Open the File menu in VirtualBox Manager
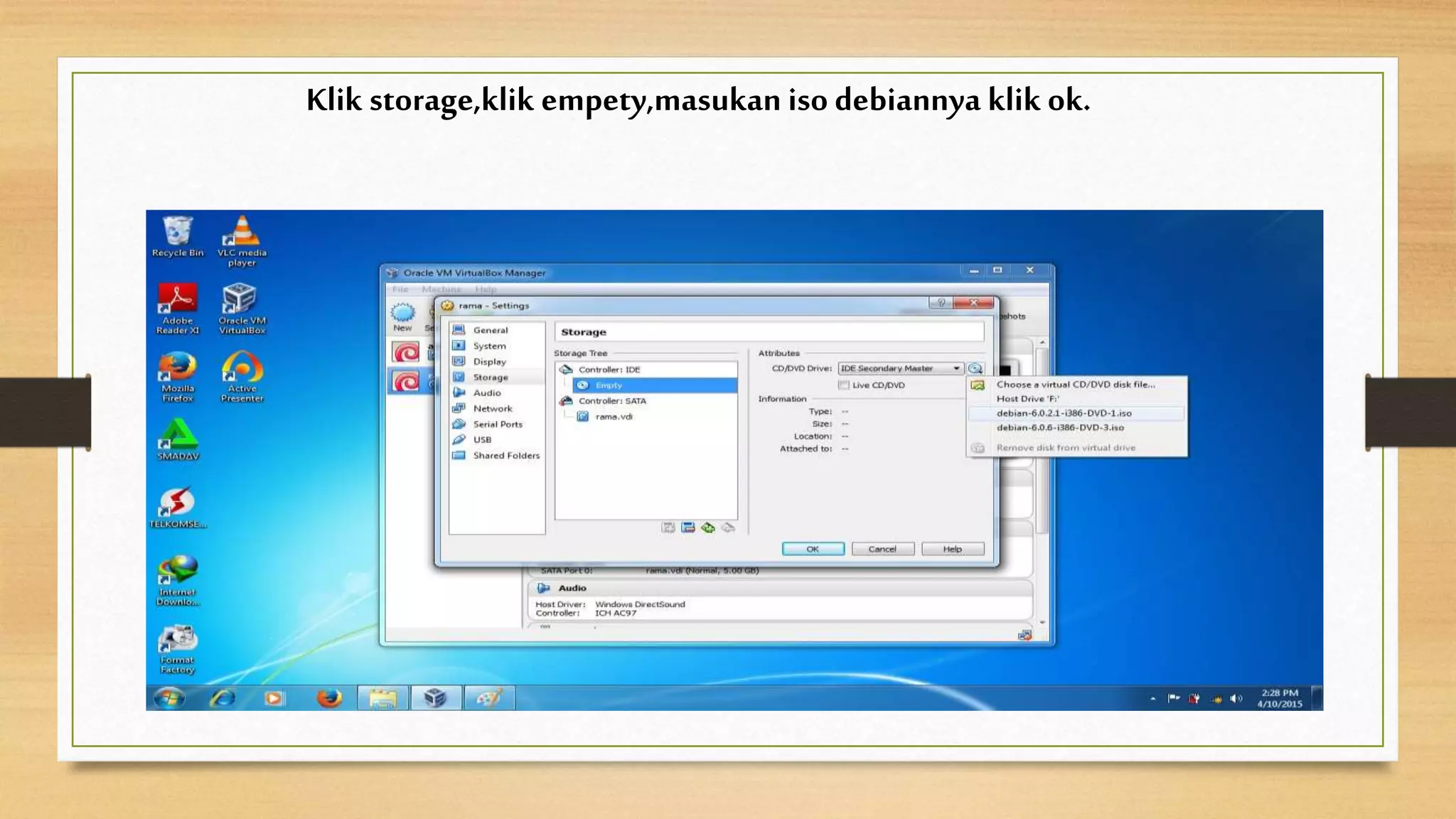 tap(400, 289)
